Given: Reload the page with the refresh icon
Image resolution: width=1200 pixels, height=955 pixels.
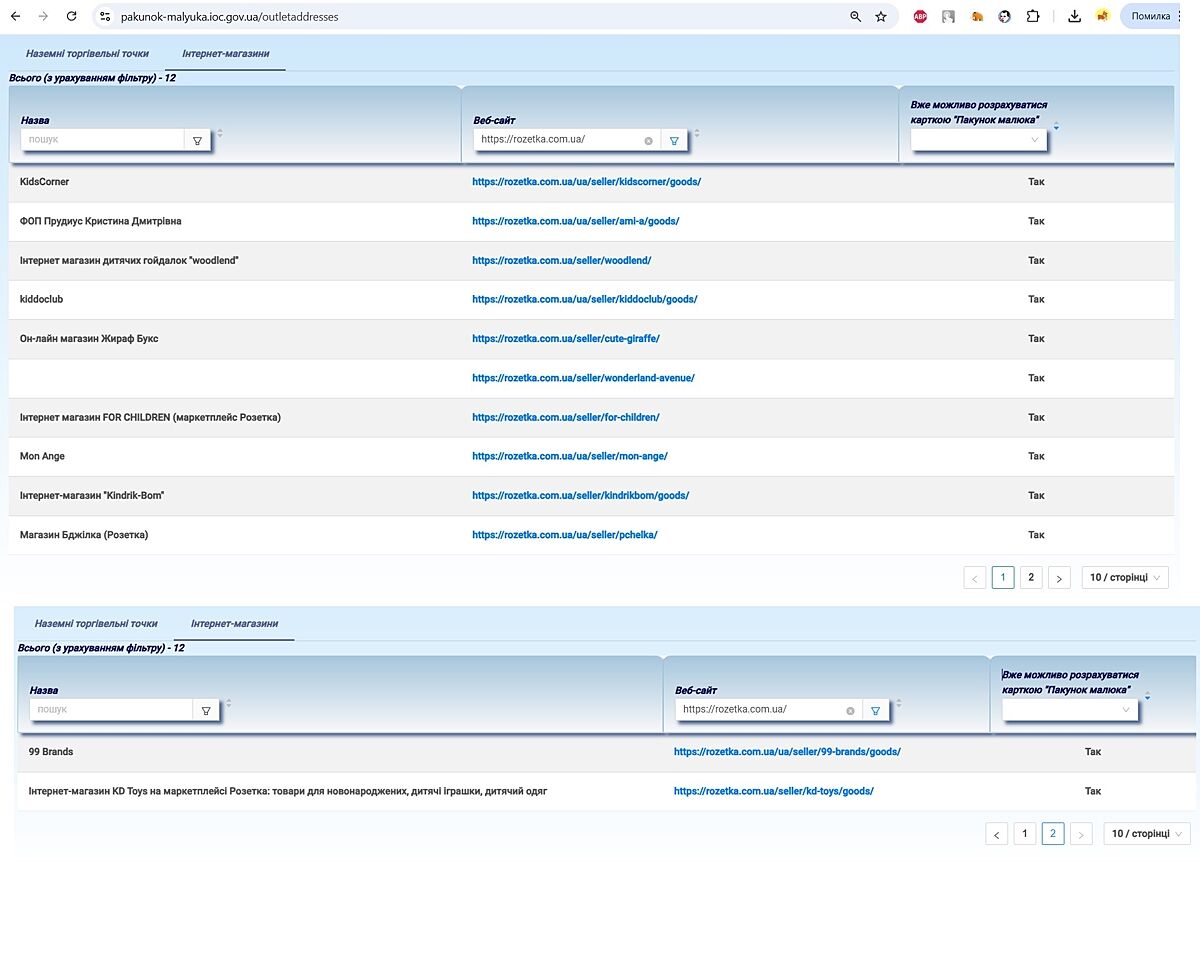Looking at the screenshot, I should pos(71,16).
